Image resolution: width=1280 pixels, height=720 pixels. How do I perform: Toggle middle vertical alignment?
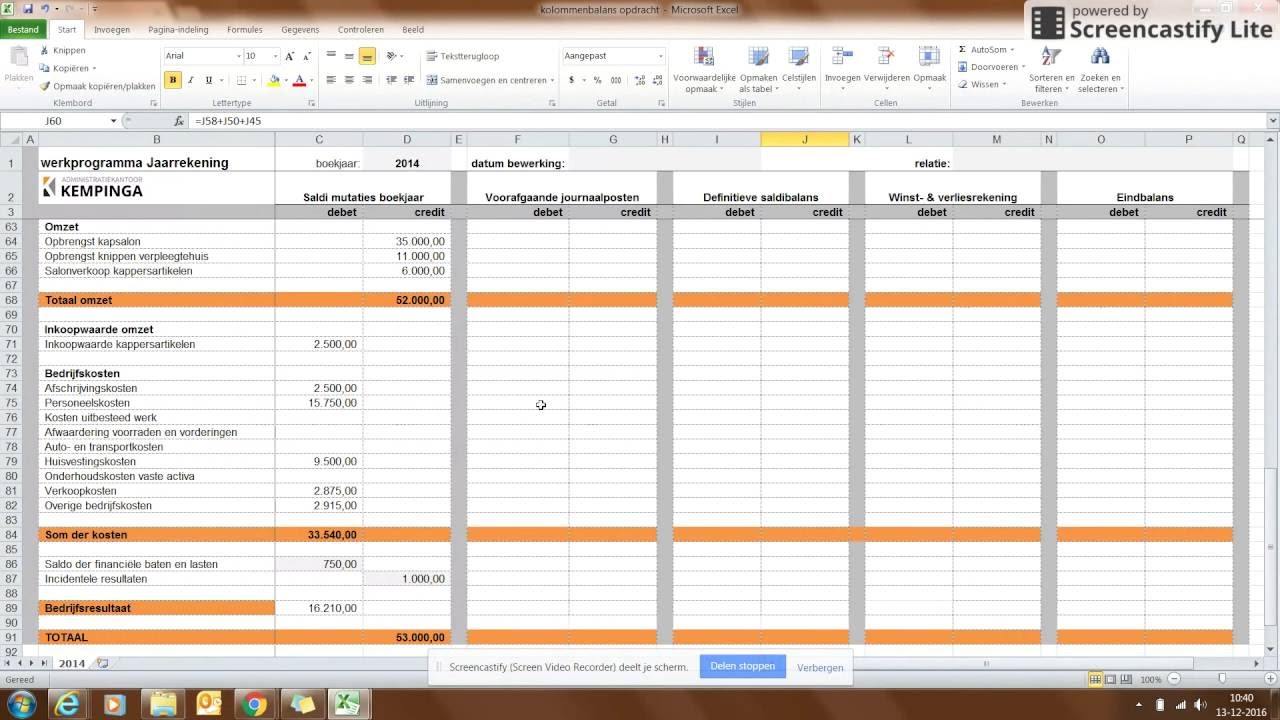click(x=349, y=56)
